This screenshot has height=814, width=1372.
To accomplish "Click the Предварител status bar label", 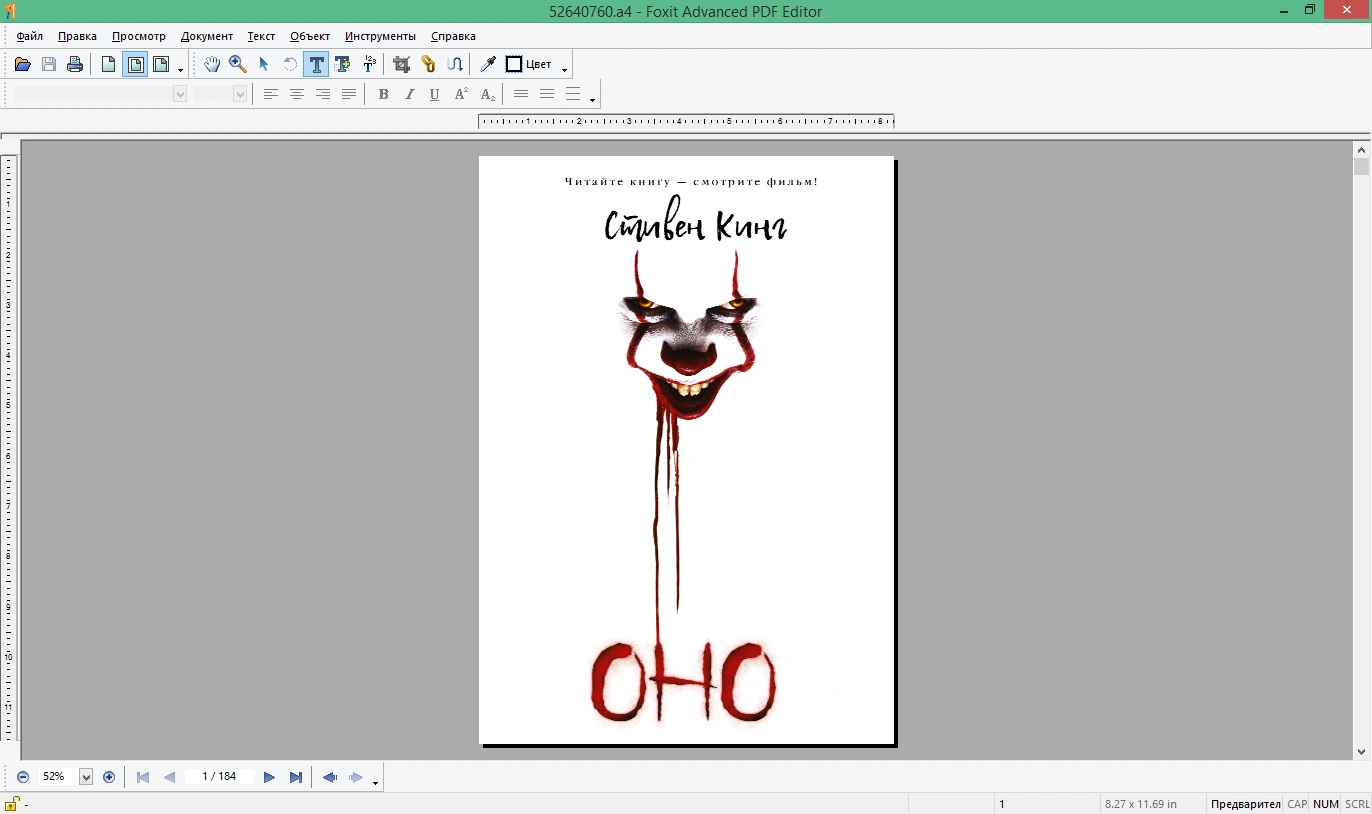I will click(1245, 804).
